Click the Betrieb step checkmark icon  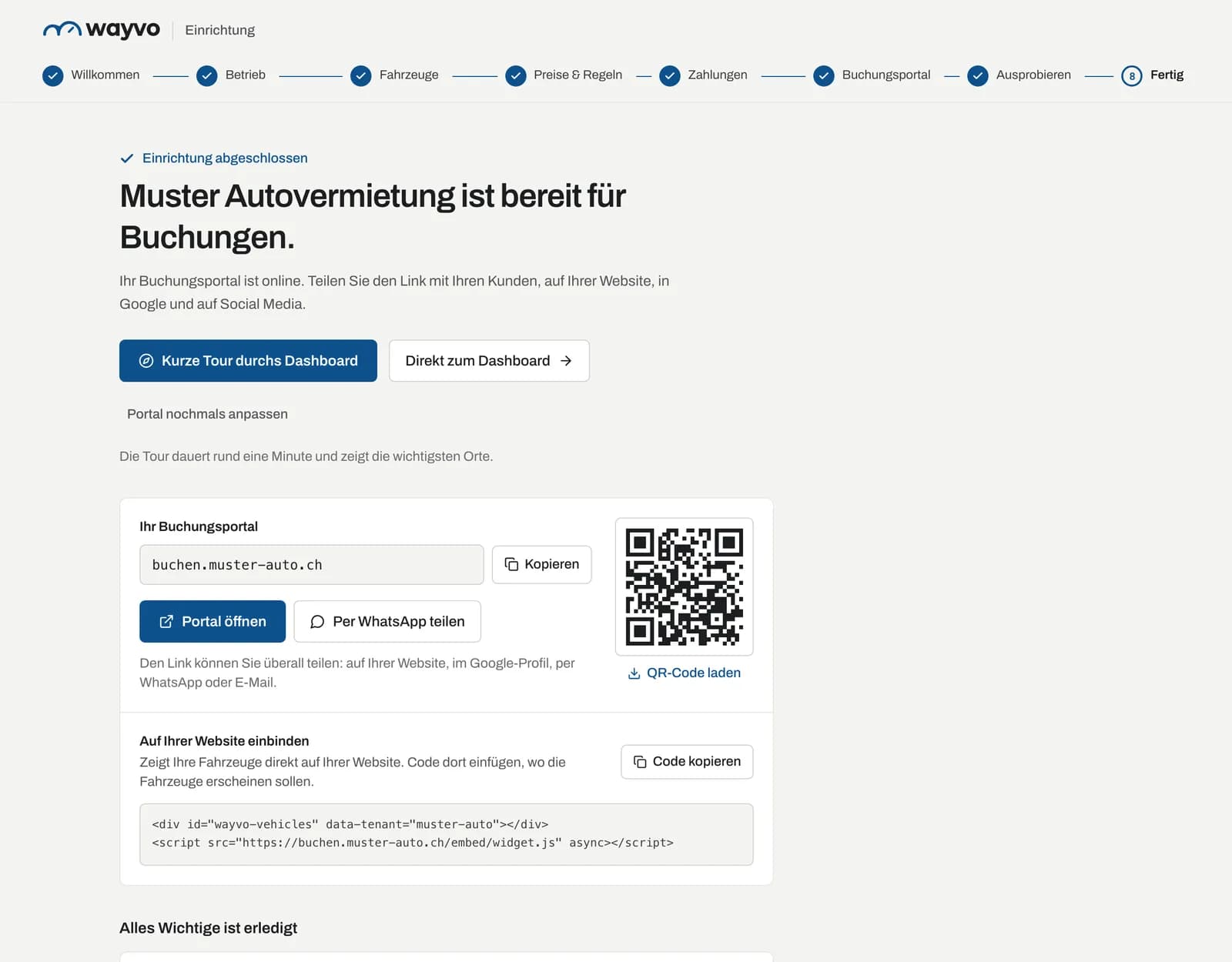click(206, 75)
